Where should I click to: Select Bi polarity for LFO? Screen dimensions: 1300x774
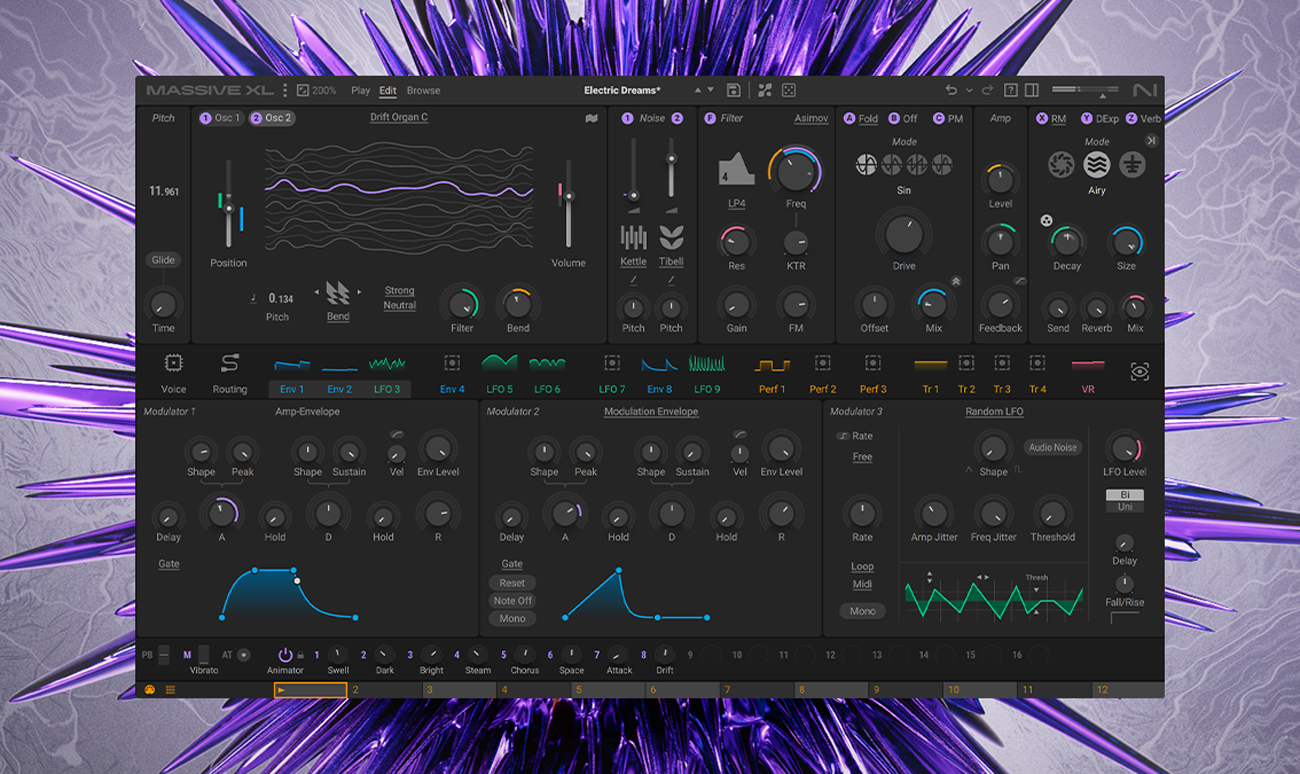pyautogui.click(x=1125, y=495)
